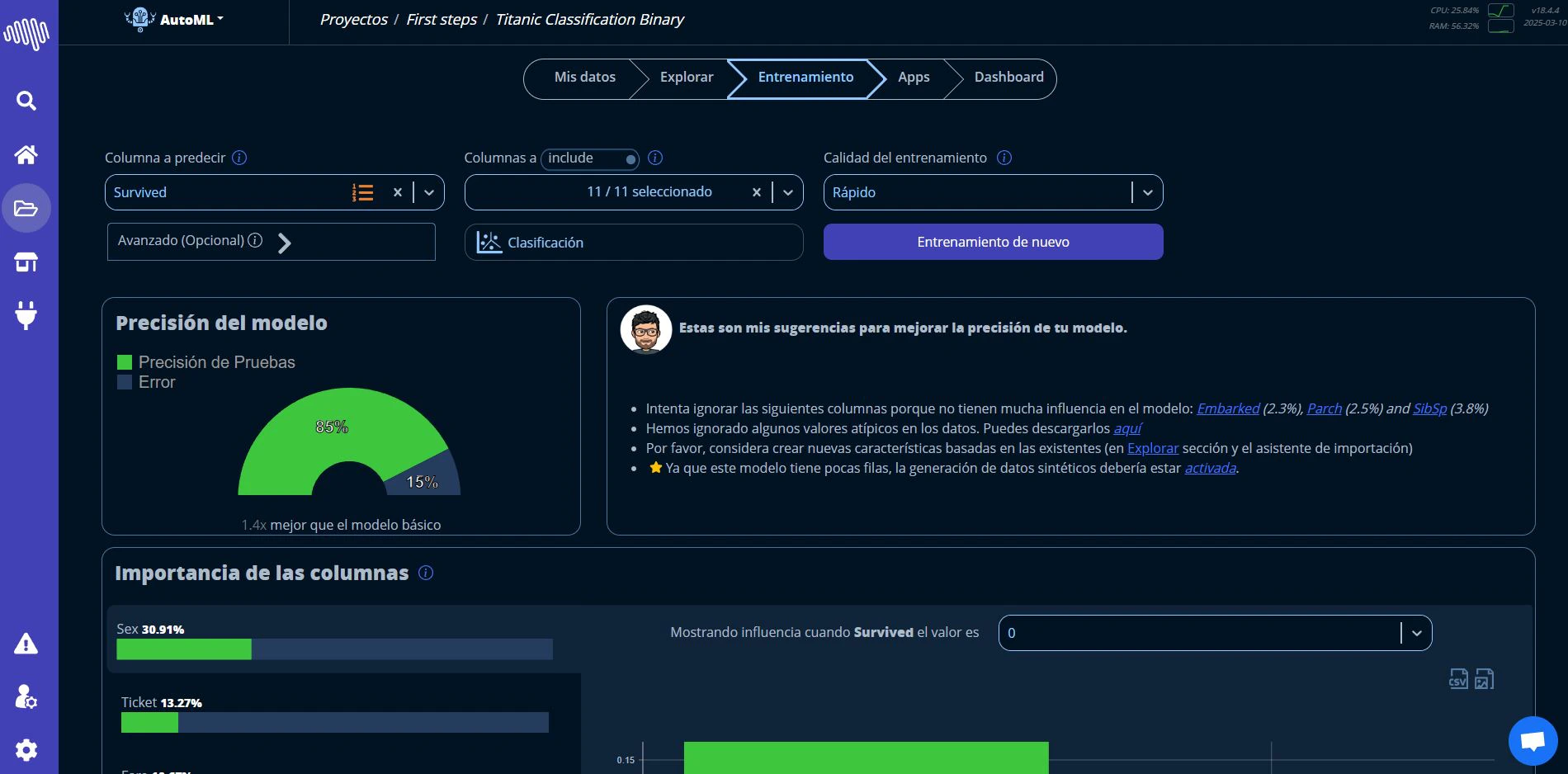Switch to the Dashboard tab
The image size is (1568, 774).
(1008, 77)
